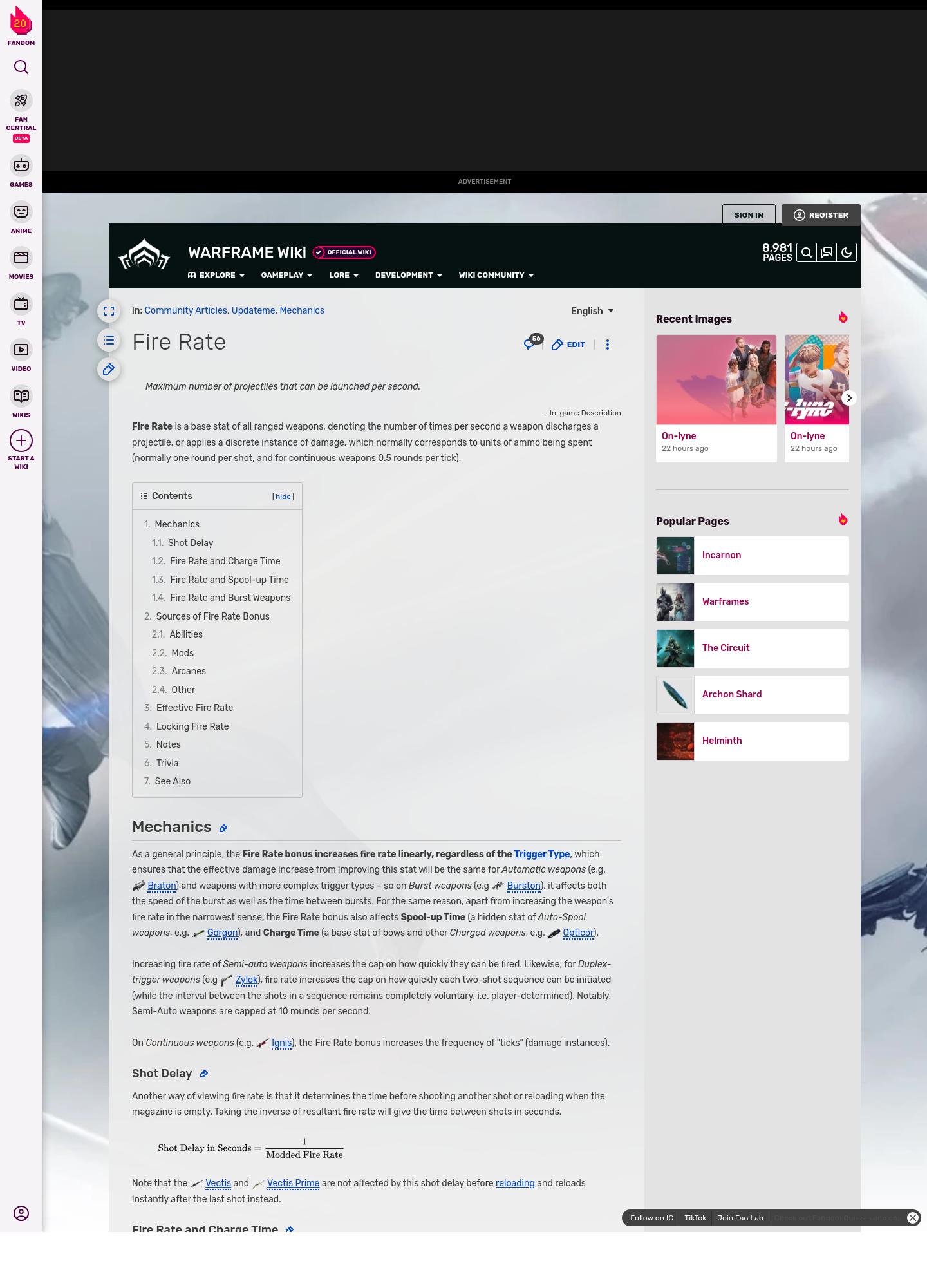
Task: Jump to Effective Fire Rate section
Action: tap(189, 708)
